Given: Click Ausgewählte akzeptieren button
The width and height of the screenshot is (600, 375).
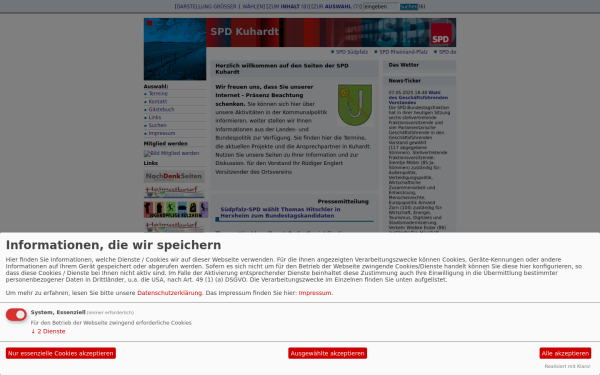Looking at the screenshot, I should point(328,353).
